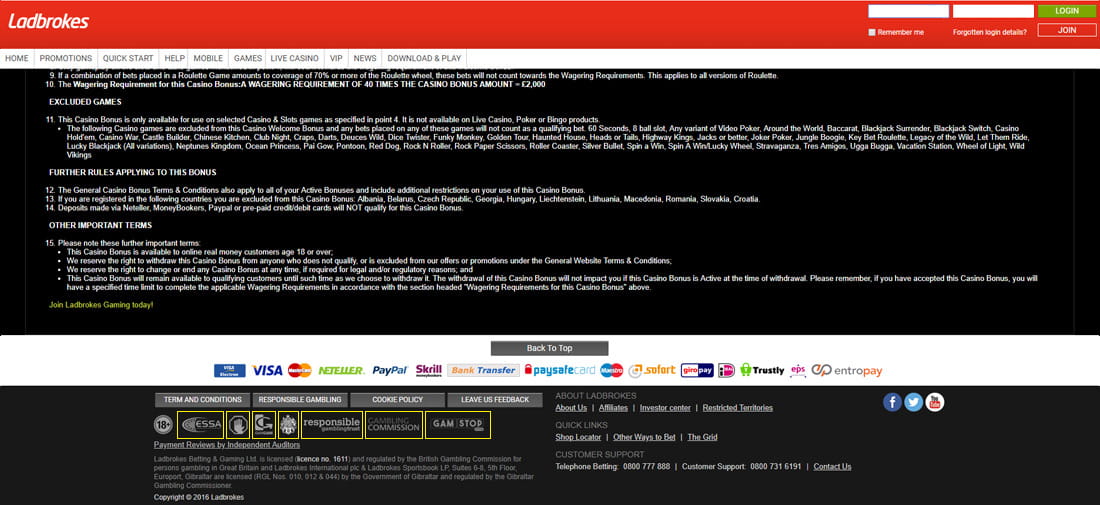Tick the Remember me checkbox

[872, 32]
